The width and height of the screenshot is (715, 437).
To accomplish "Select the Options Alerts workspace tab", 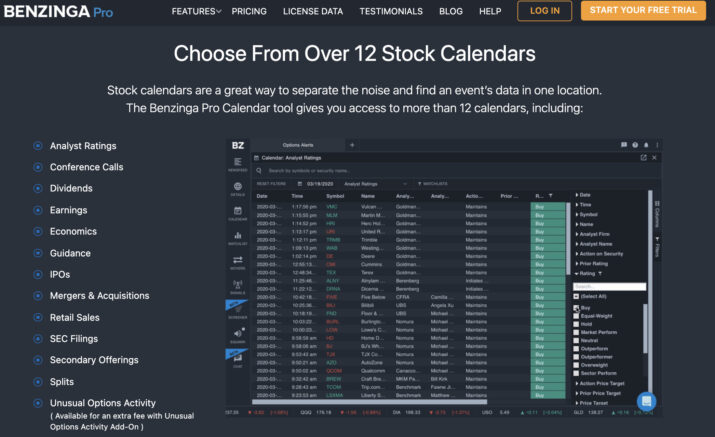I will 298,145.
